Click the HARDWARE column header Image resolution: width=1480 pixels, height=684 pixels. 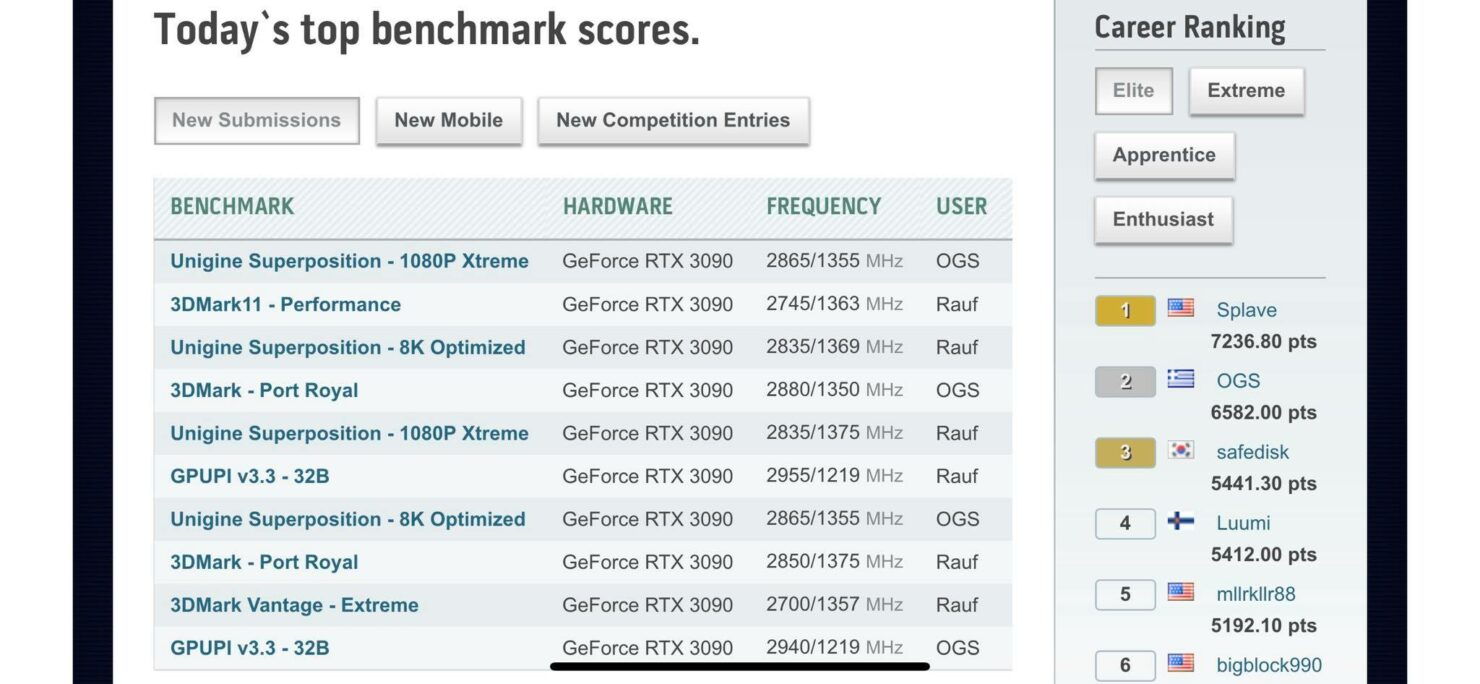pyautogui.click(x=618, y=207)
